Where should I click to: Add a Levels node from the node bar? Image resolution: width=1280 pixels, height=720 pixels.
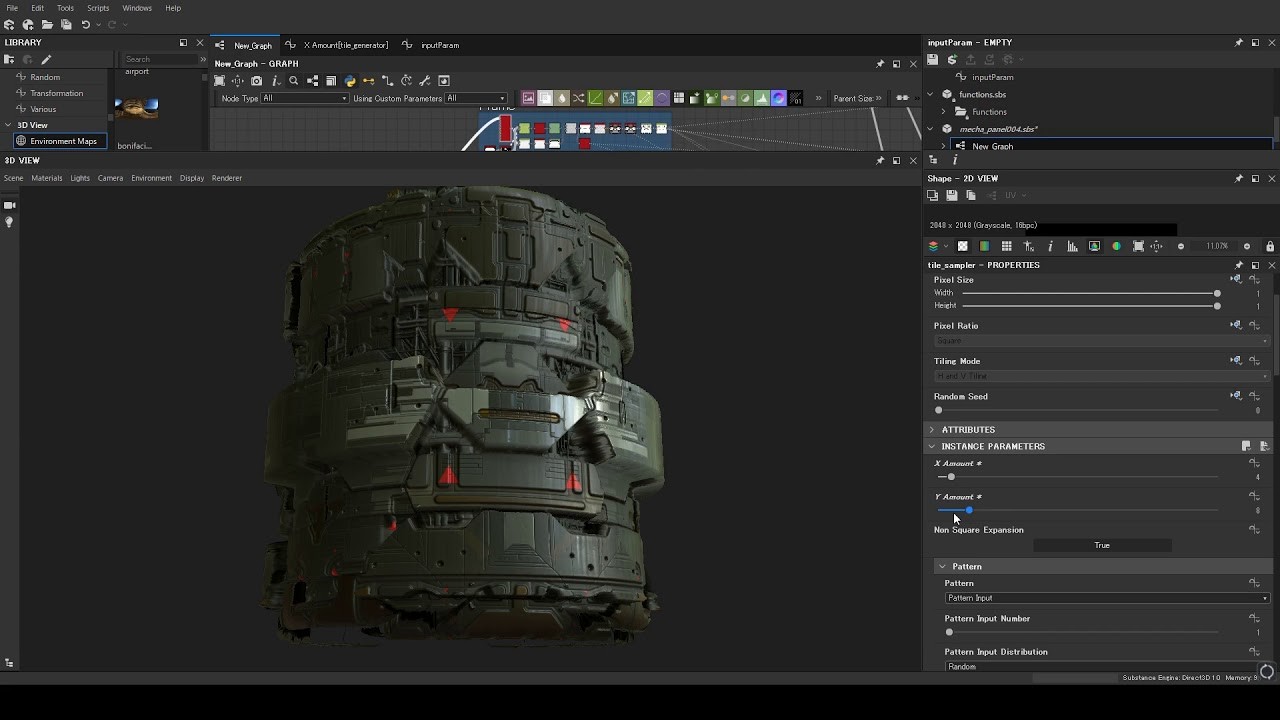(x=761, y=98)
